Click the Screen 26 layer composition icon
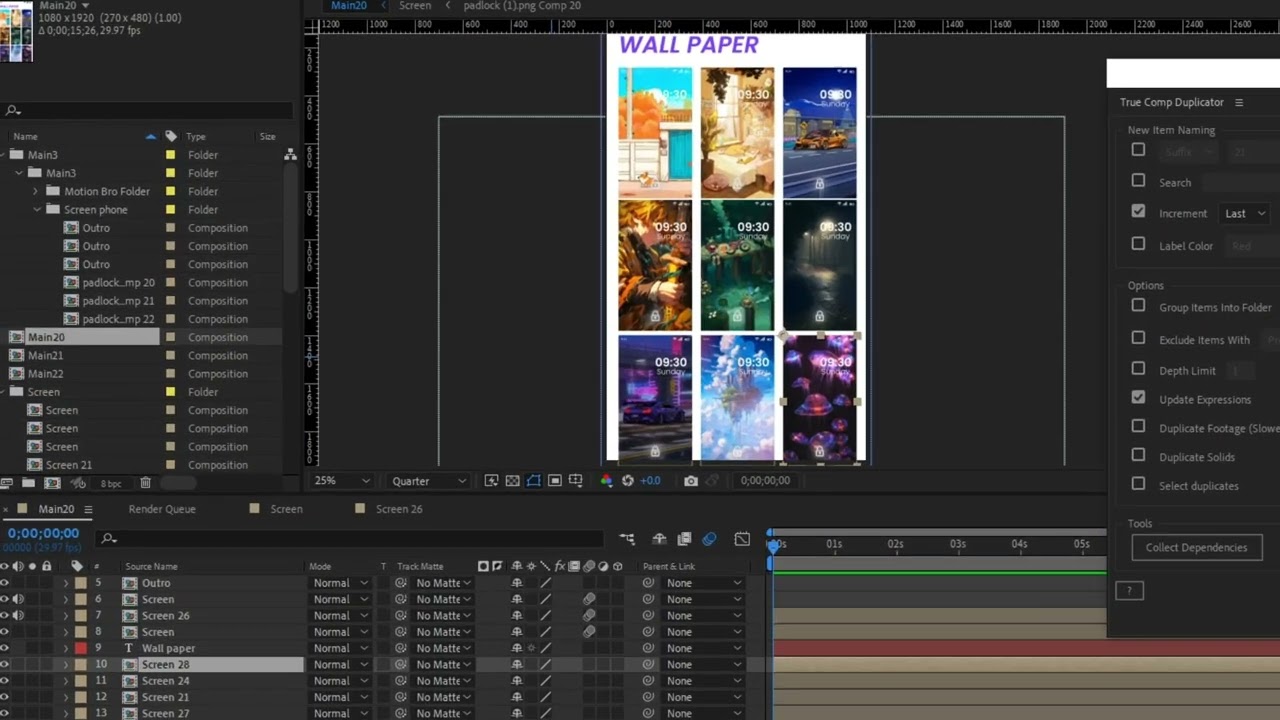 (x=129, y=616)
